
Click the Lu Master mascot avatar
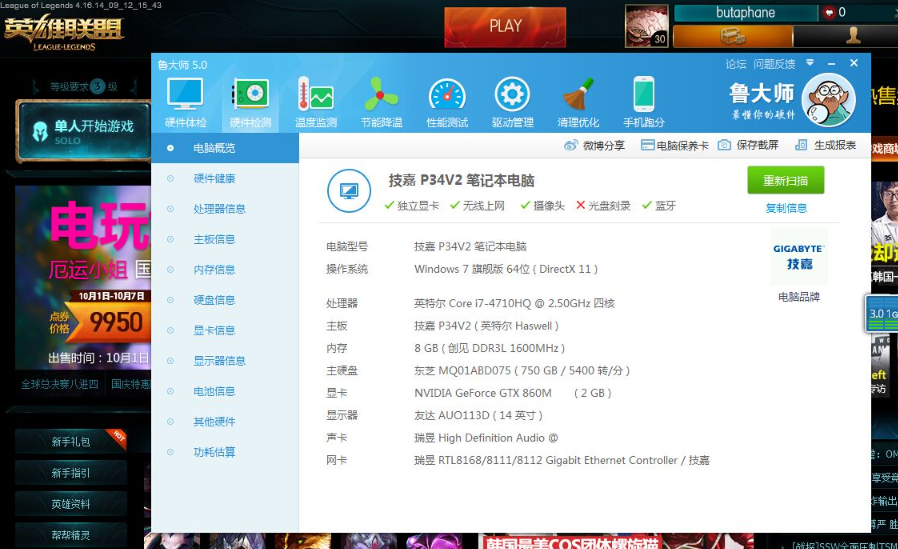pyautogui.click(x=829, y=101)
